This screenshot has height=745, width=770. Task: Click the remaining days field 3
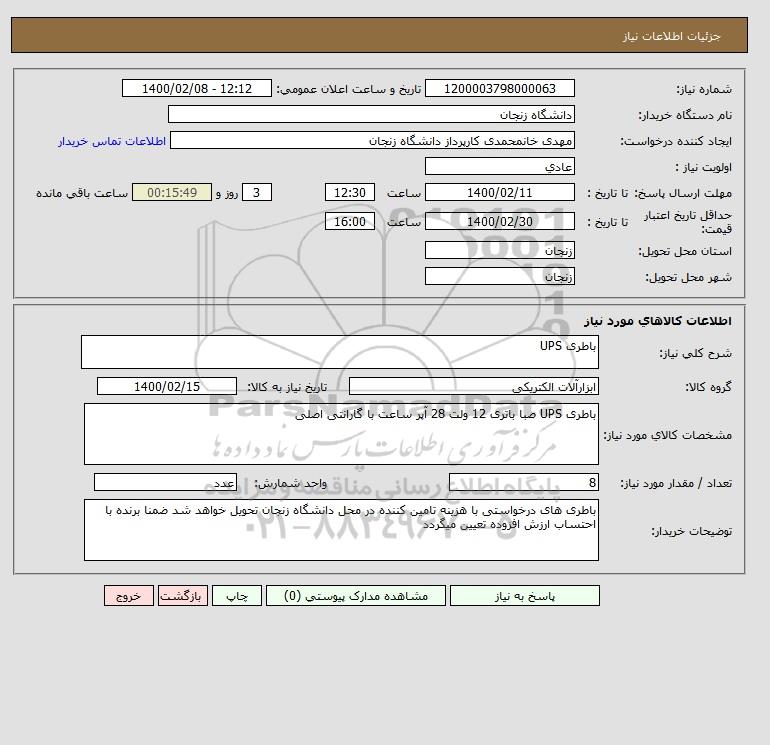pos(257,193)
